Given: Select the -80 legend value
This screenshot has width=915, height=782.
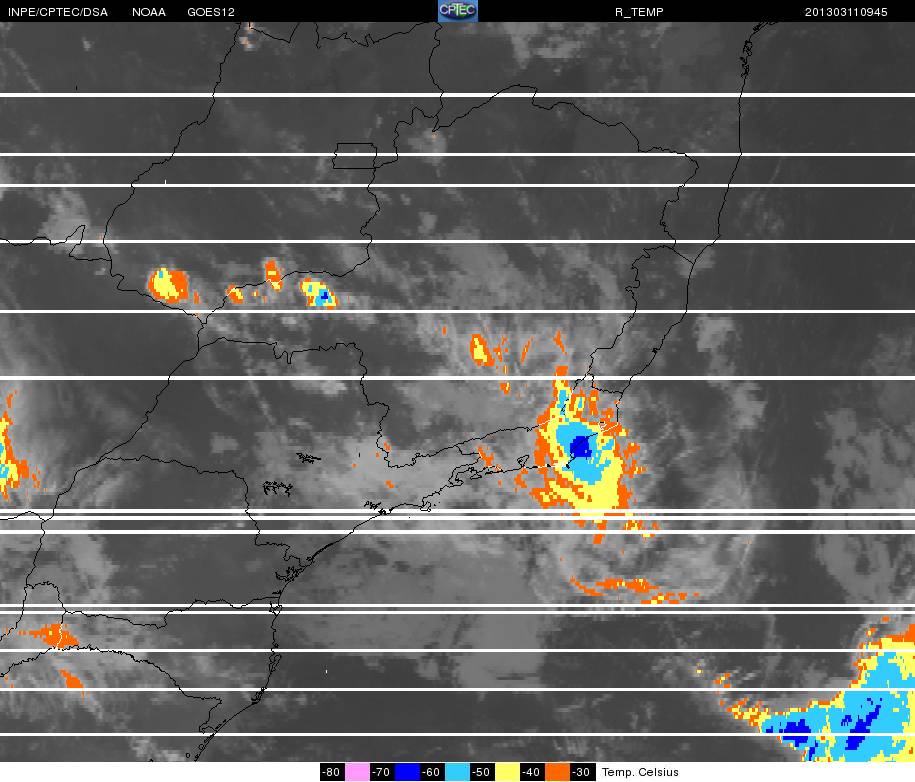Looking at the screenshot, I should (332, 772).
